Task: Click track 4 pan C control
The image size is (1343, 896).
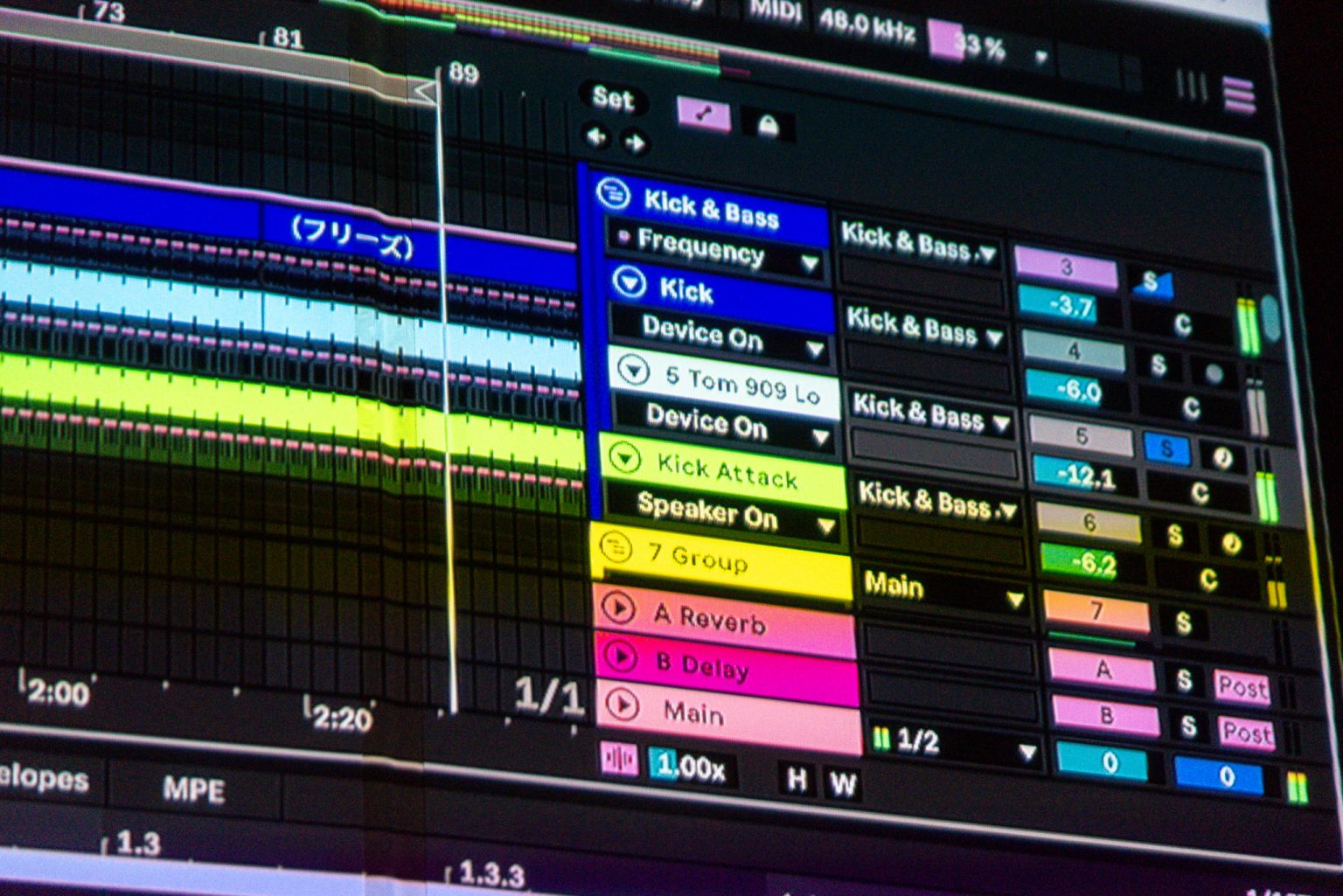Action: [x=1190, y=408]
